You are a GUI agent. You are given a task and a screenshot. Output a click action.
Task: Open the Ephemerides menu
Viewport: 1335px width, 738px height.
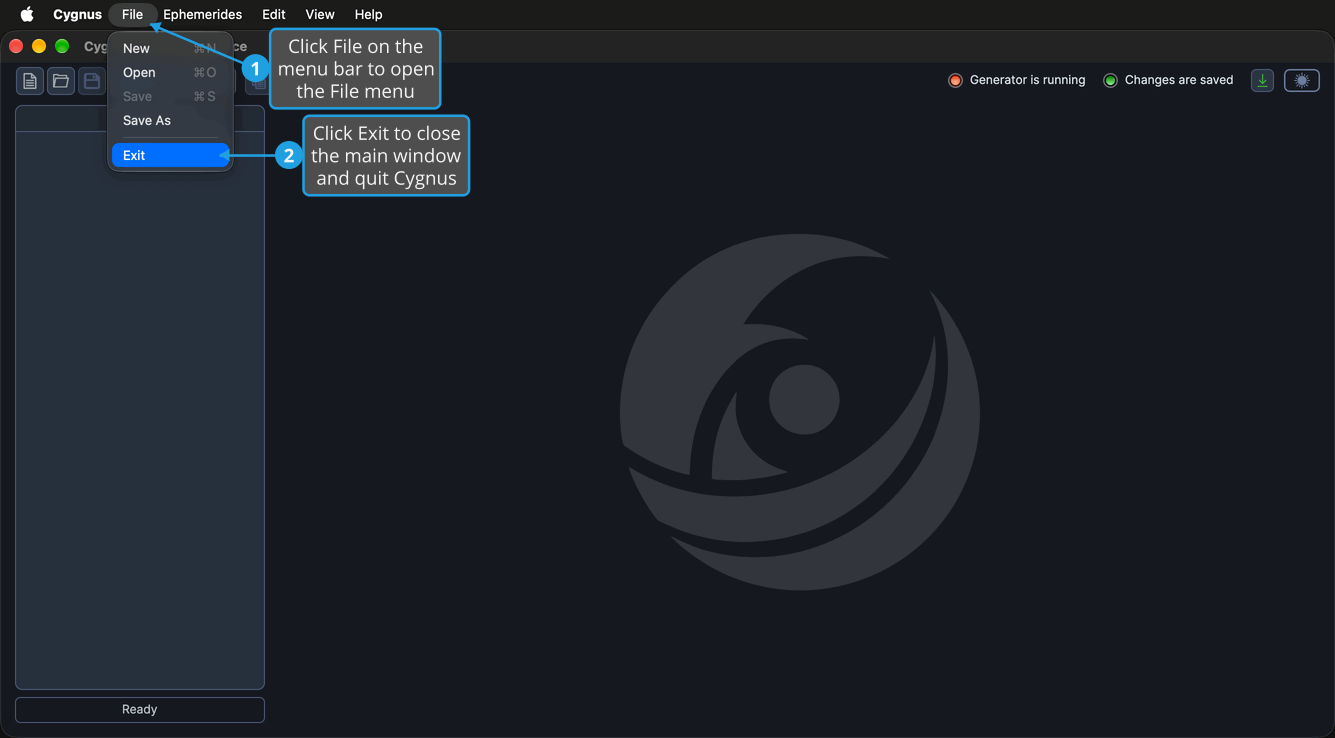pos(203,14)
